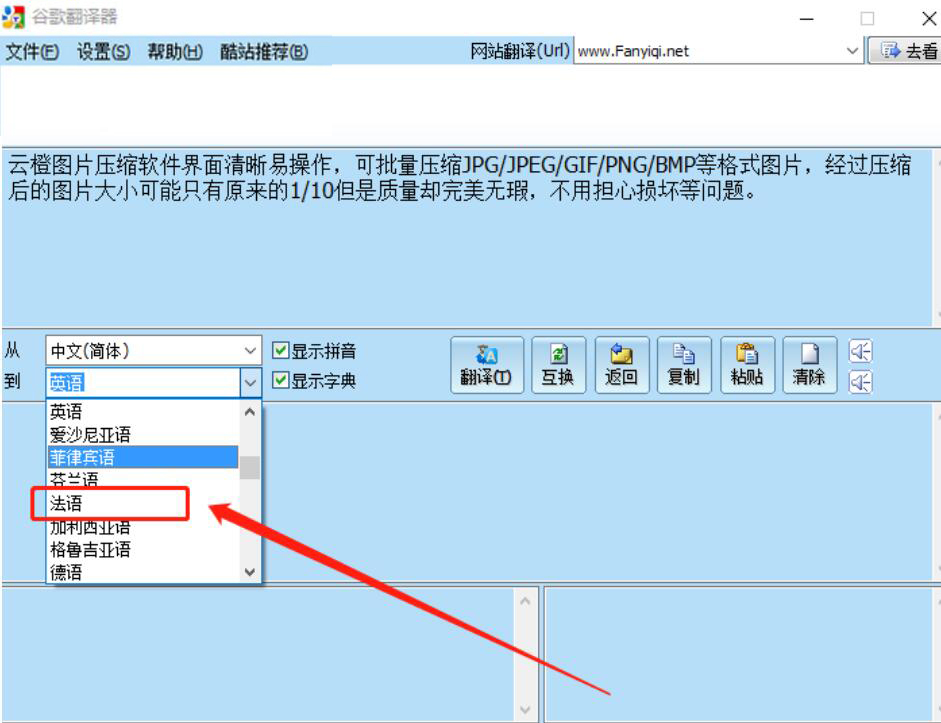Click the 返回 return button
The height and width of the screenshot is (723, 941).
[622, 365]
